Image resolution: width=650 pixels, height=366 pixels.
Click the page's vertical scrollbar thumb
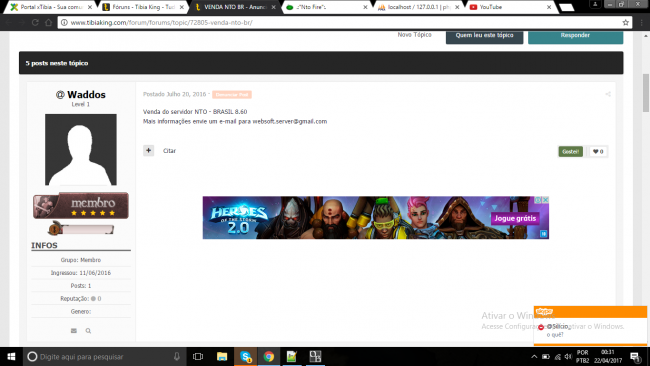click(x=646, y=93)
